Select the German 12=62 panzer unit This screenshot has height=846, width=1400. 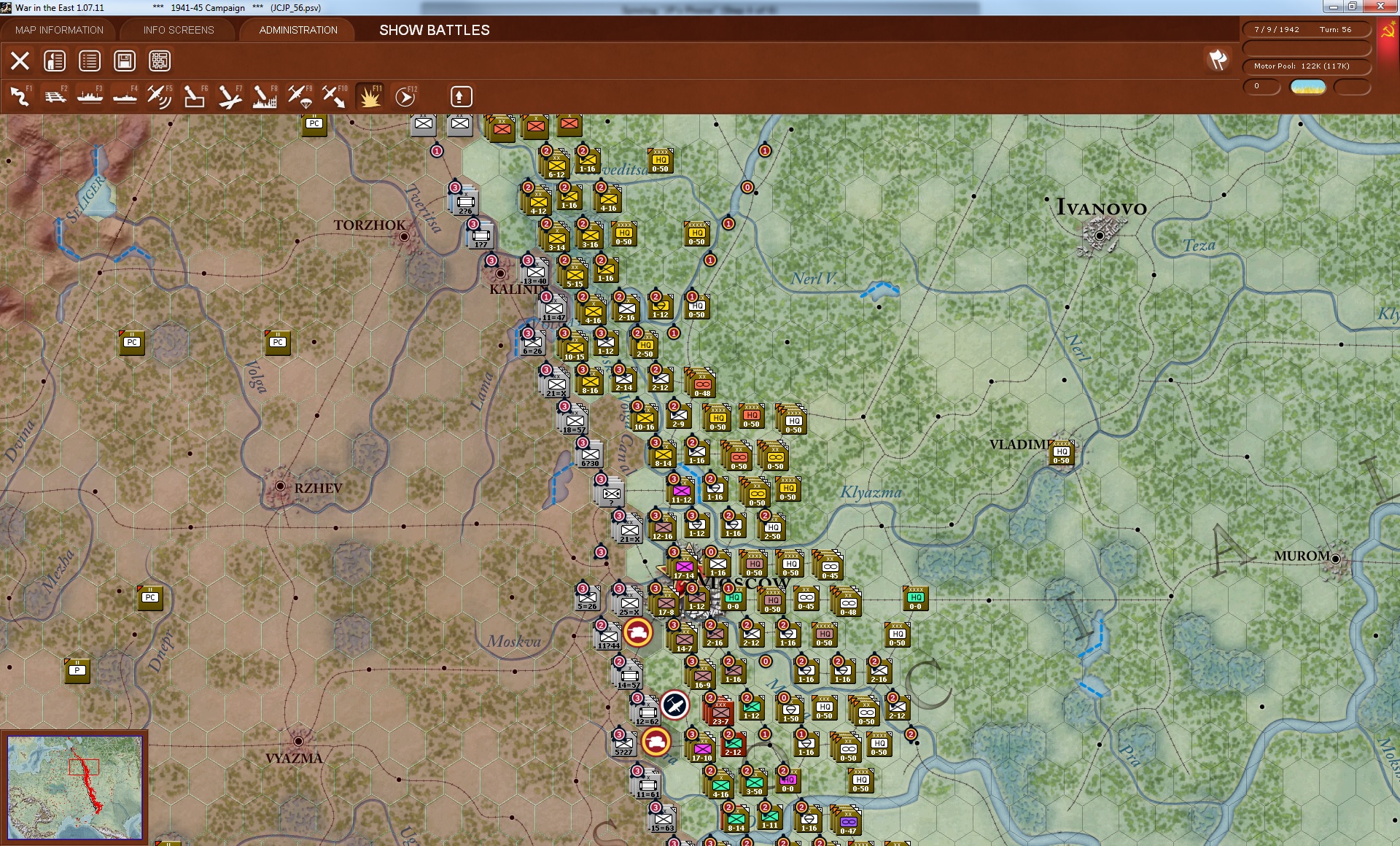[x=647, y=712]
